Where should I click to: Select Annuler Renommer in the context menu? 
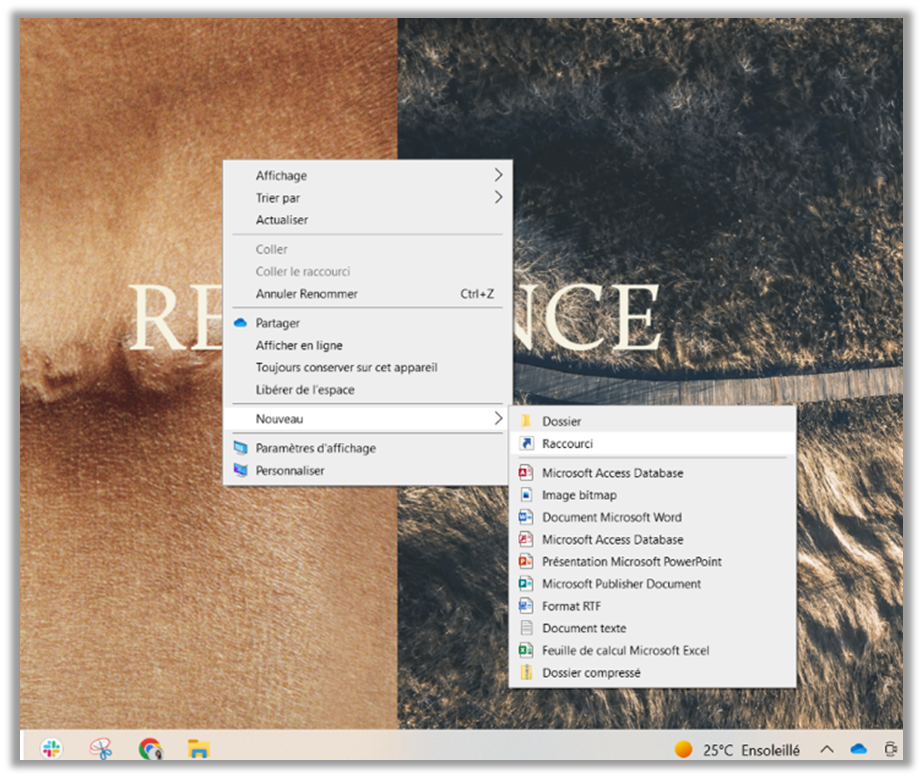click(x=306, y=294)
